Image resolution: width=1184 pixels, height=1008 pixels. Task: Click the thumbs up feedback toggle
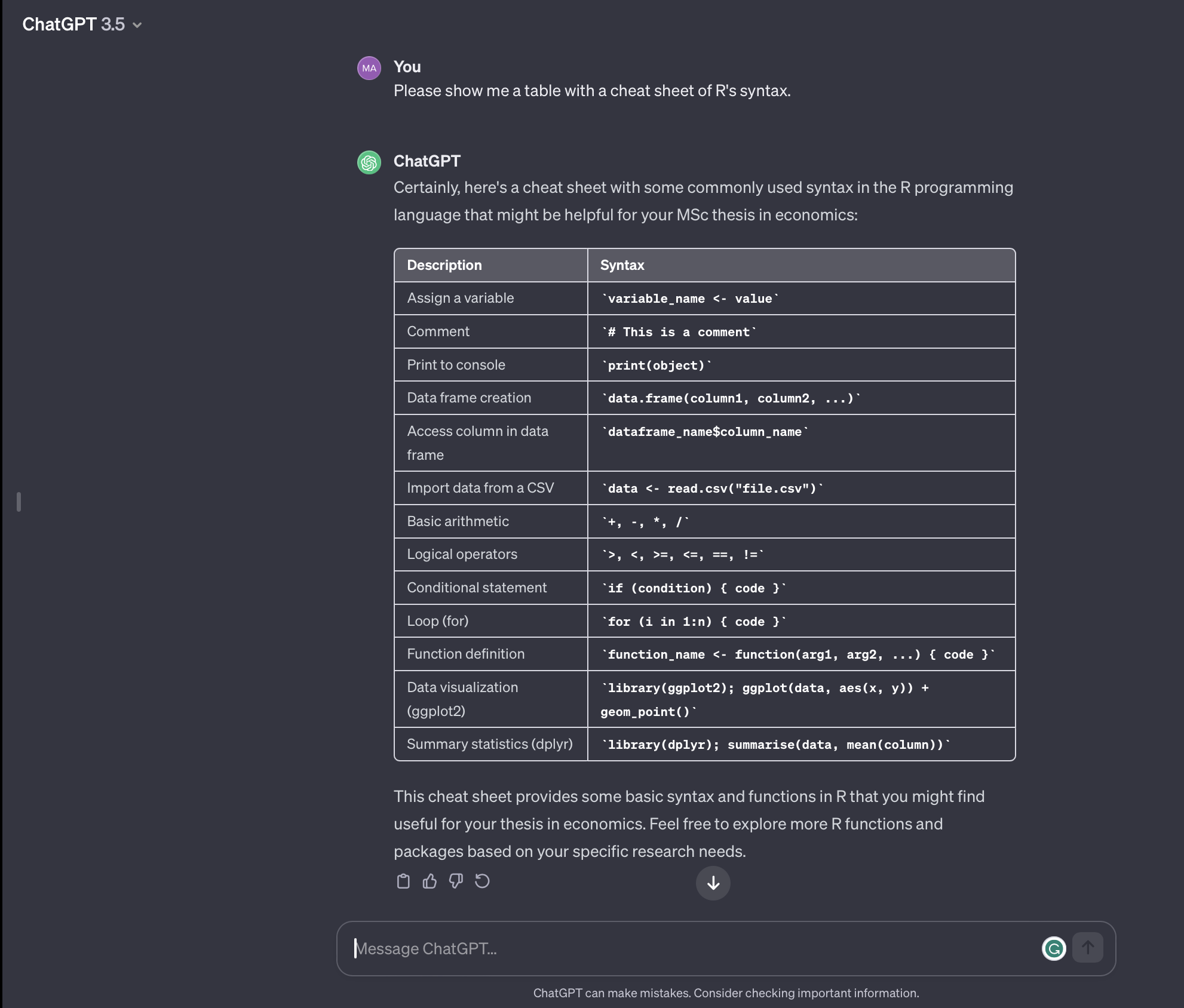point(430,882)
